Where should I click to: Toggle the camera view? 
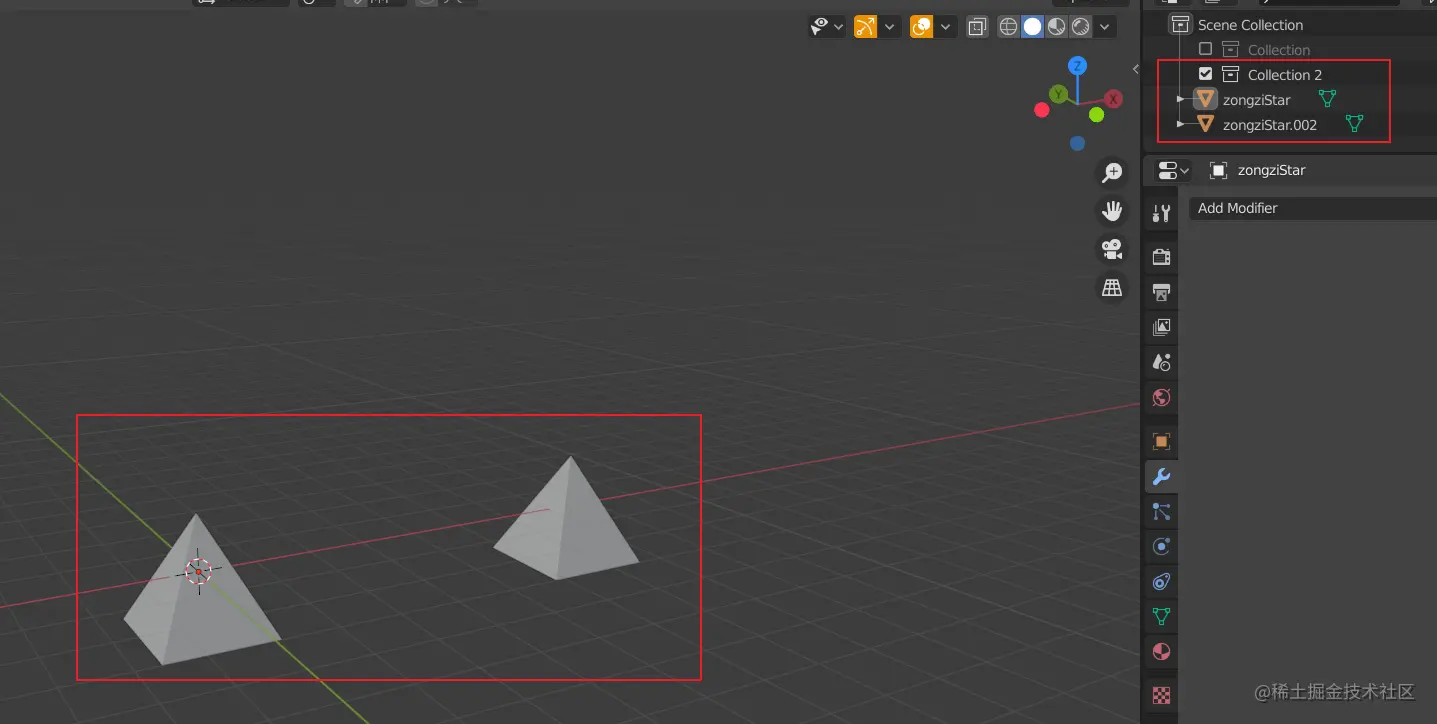tap(1111, 249)
